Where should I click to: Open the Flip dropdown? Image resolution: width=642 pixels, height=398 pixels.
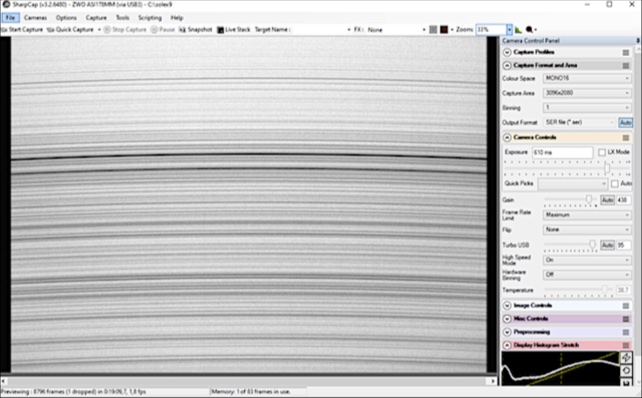coord(587,230)
